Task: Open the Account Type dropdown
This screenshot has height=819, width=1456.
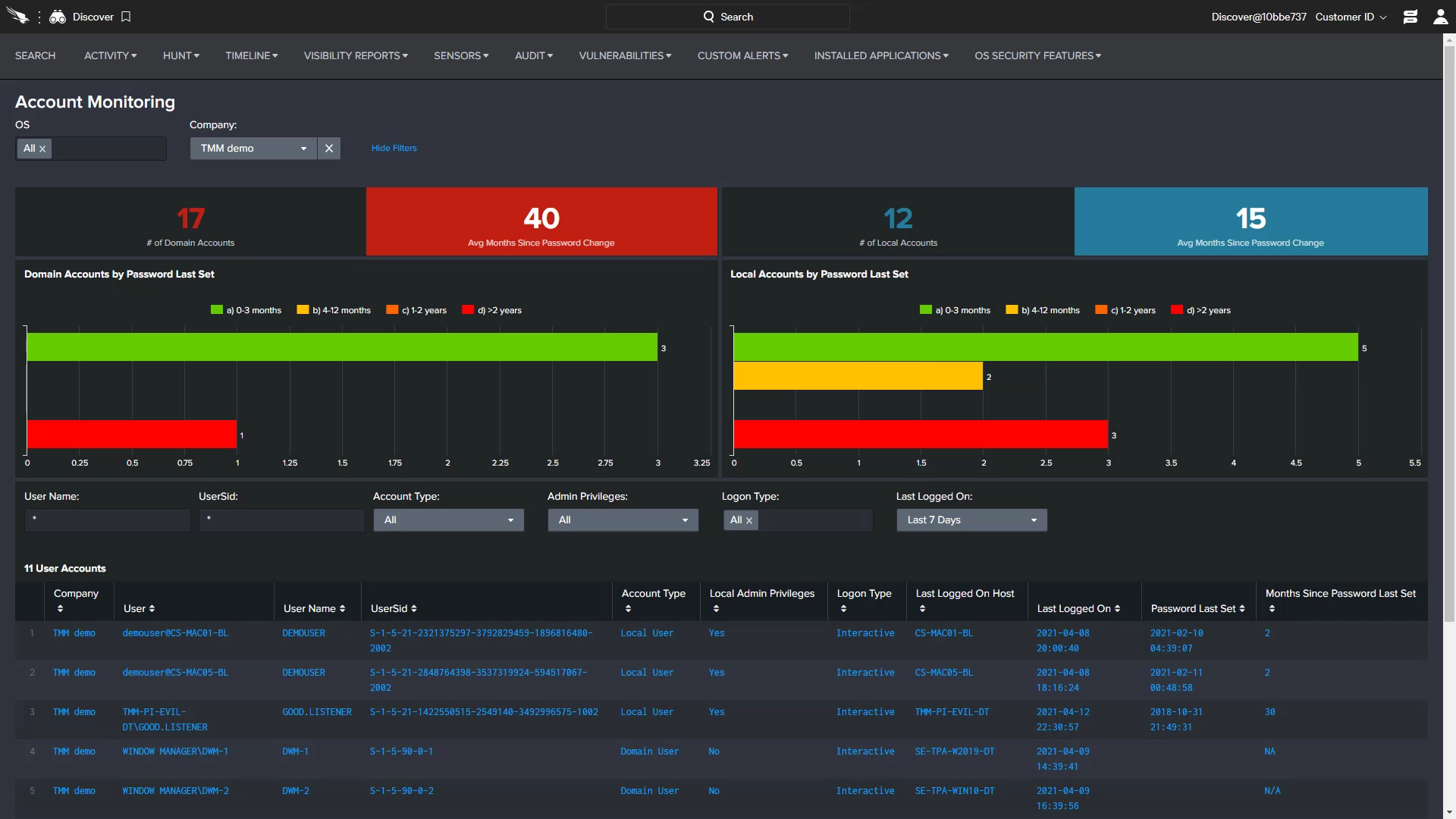Action: [x=448, y=520]
